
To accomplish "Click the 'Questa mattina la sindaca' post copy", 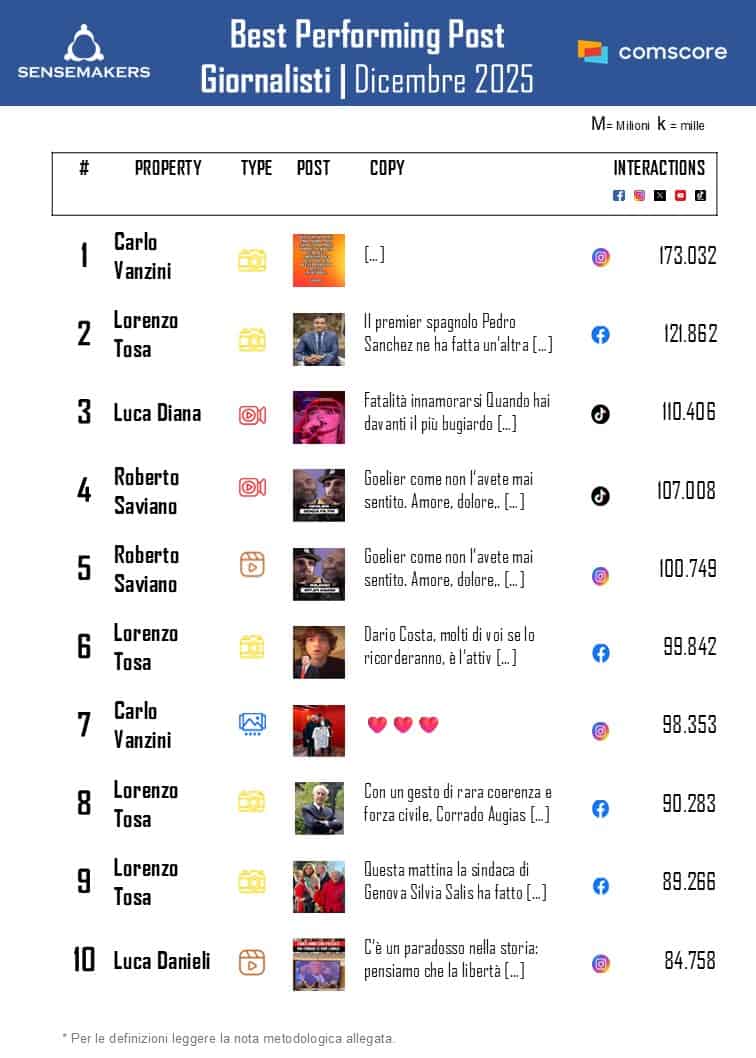I will (x=455, y=881).
